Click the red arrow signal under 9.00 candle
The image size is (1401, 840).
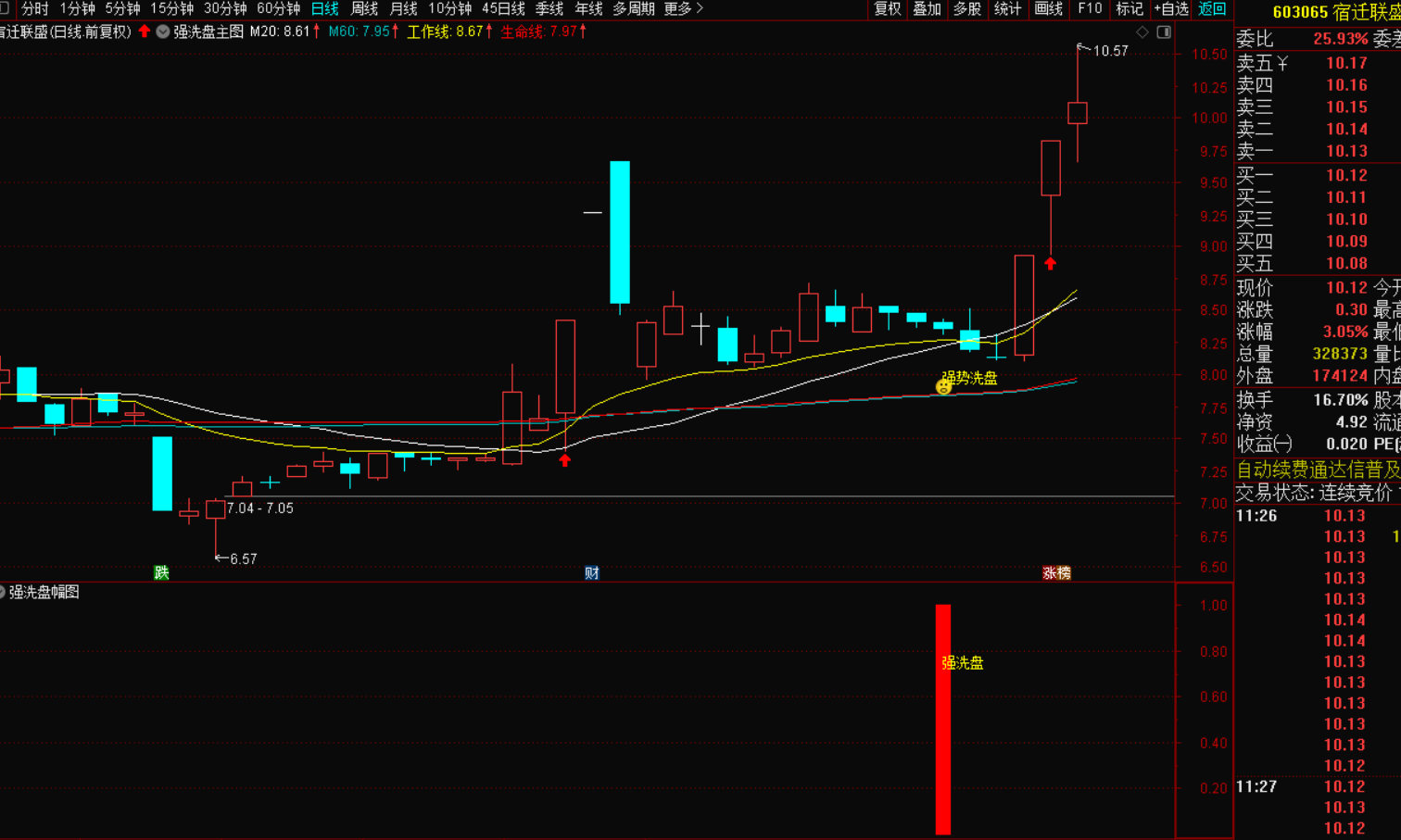pyautogui.click(x=1050, y=264)
